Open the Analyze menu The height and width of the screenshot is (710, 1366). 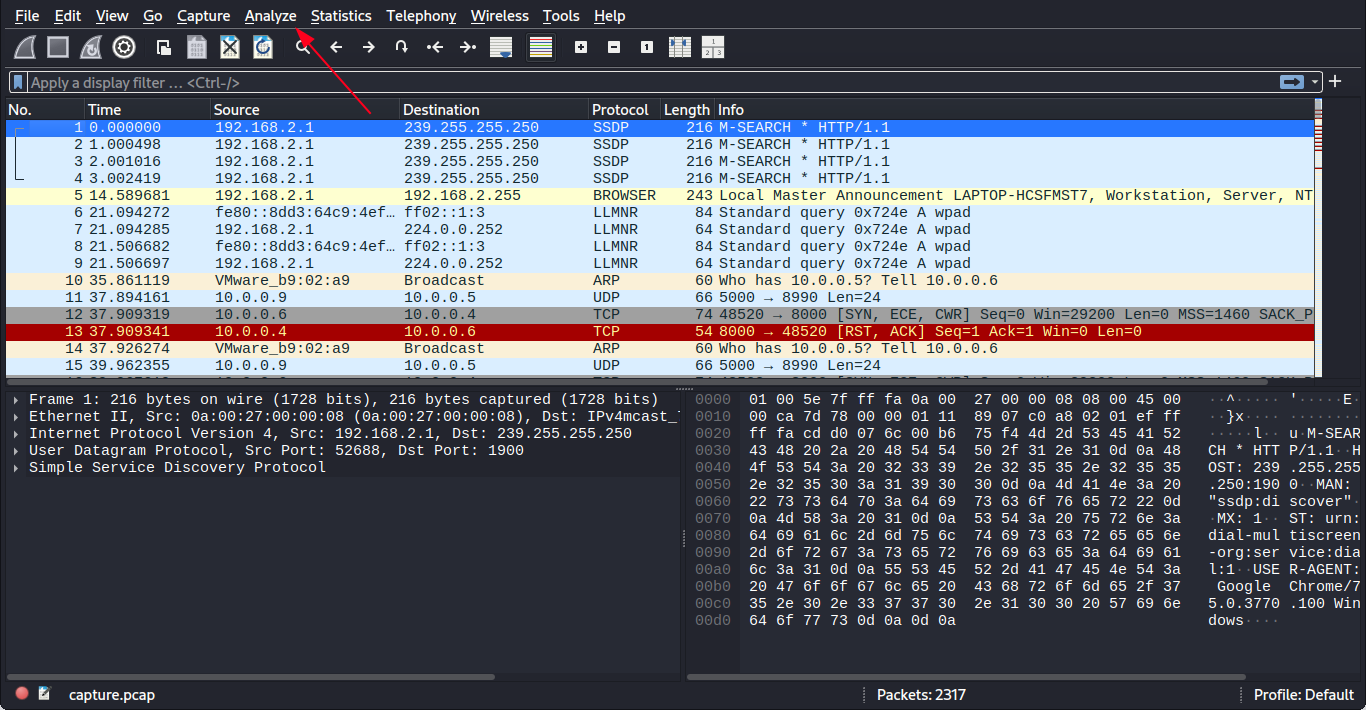coord(270,16)
